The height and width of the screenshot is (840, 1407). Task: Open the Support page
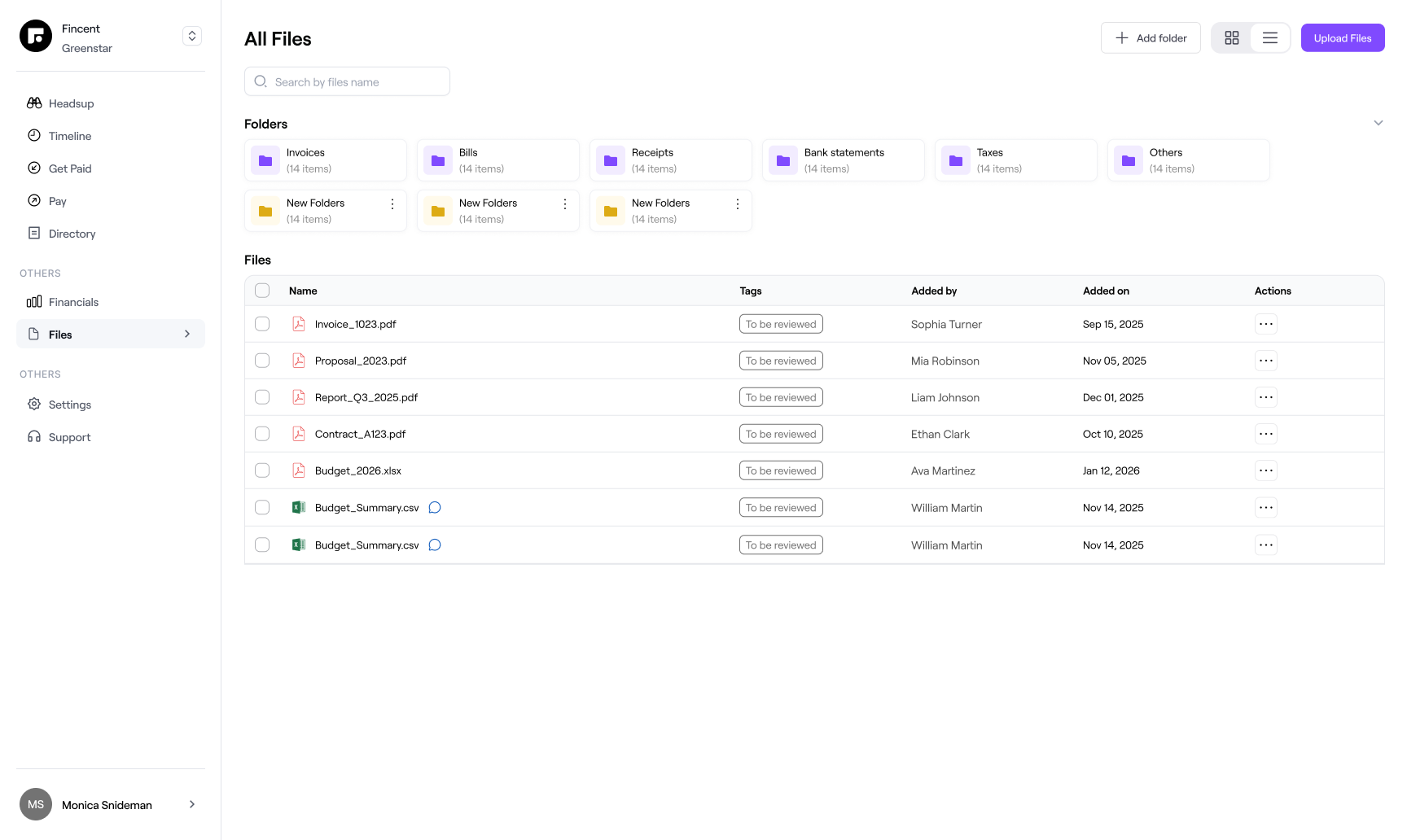click(111, 437)
